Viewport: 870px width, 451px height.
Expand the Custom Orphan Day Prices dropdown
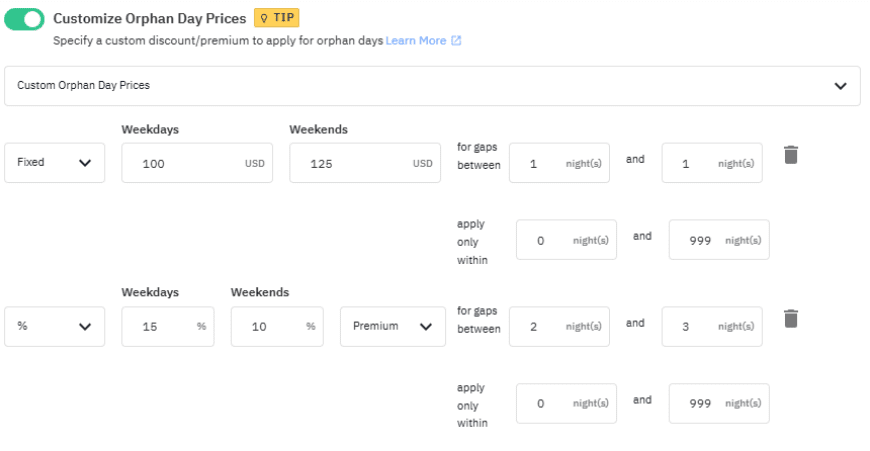[x=432, y=86]
